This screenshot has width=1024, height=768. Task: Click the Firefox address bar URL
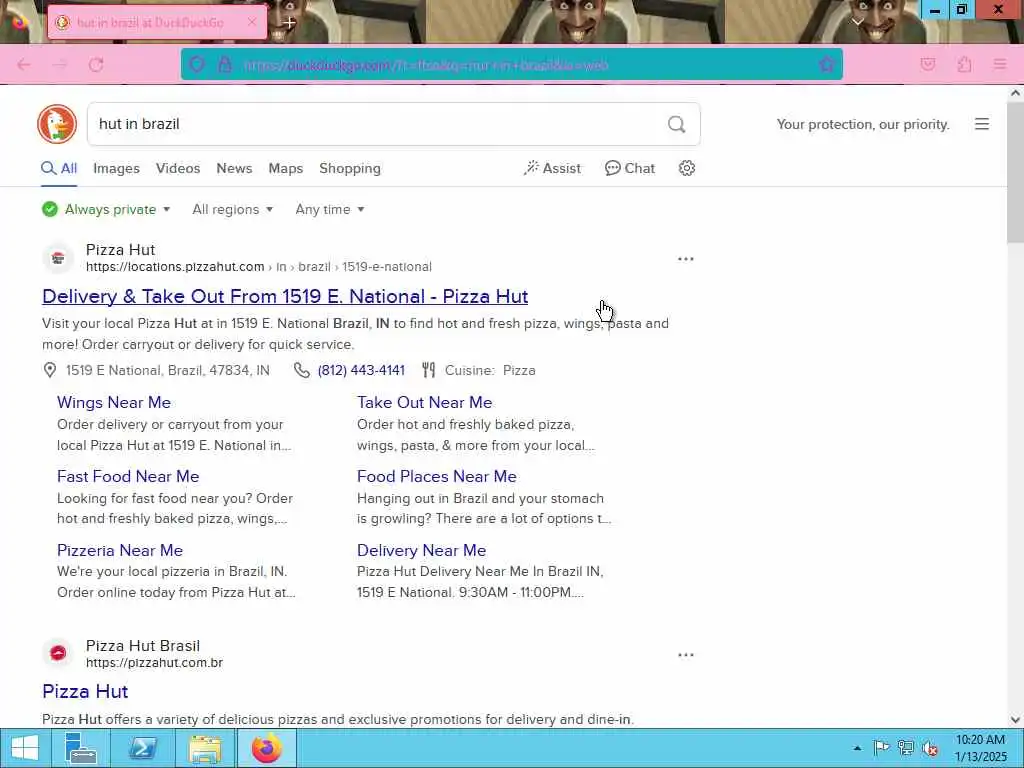(426, 65)
